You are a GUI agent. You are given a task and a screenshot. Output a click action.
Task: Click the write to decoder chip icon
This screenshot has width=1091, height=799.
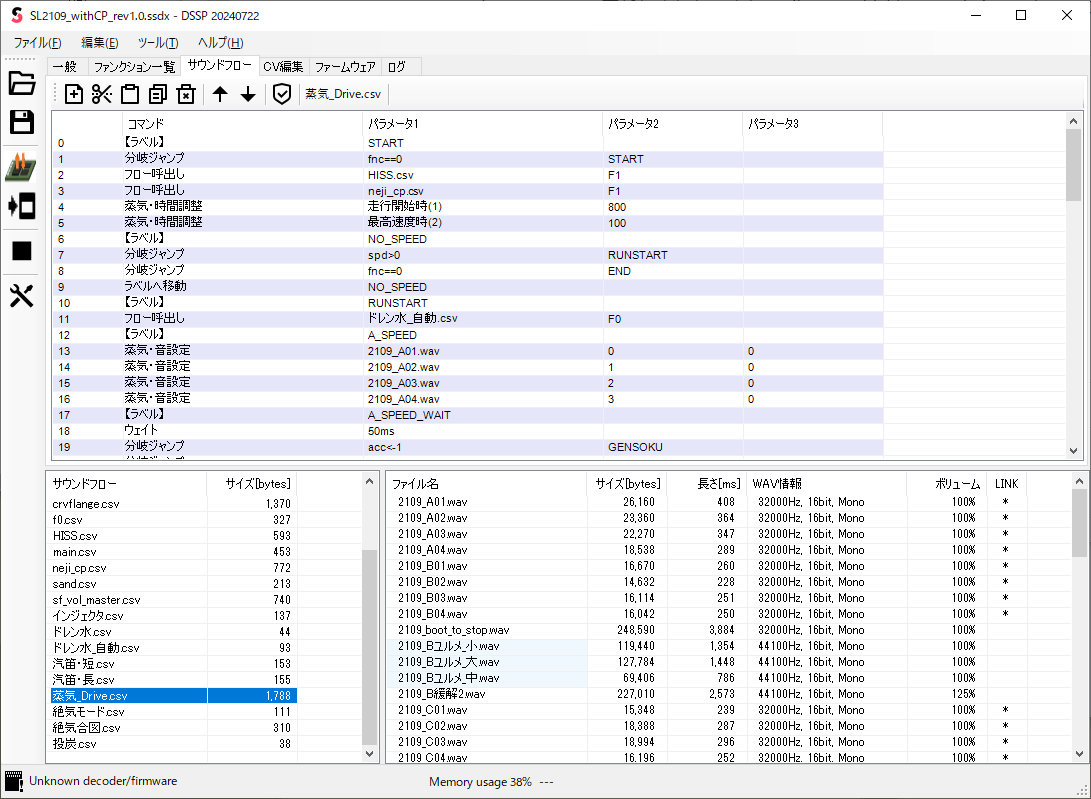[x=22, y=167]
